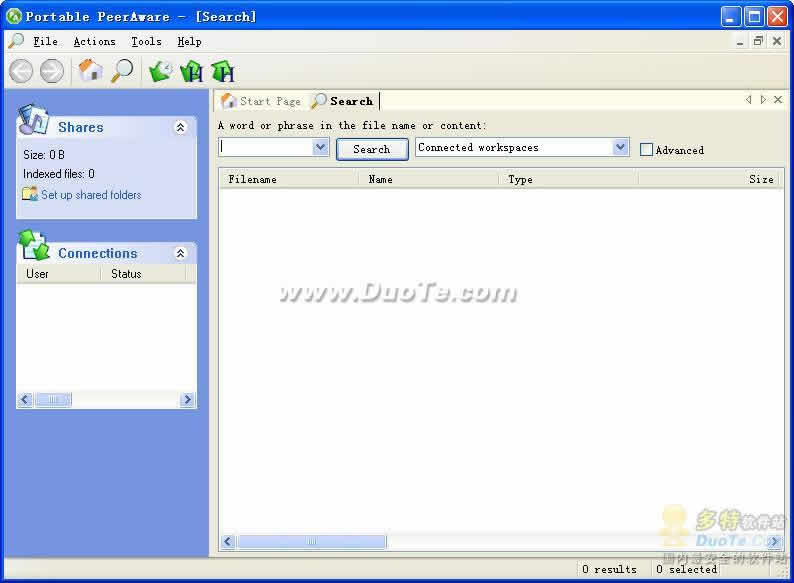Image resolution: width=794 pixels, height=583 pixels.
Task: Click the '0 selected' status text
Action: [687, 569]
